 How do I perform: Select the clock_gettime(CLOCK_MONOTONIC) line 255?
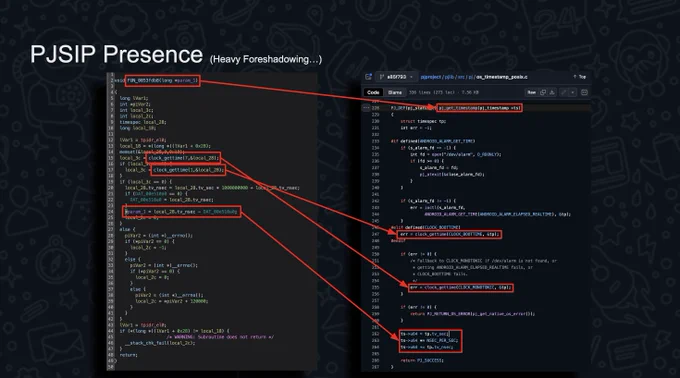461,287
